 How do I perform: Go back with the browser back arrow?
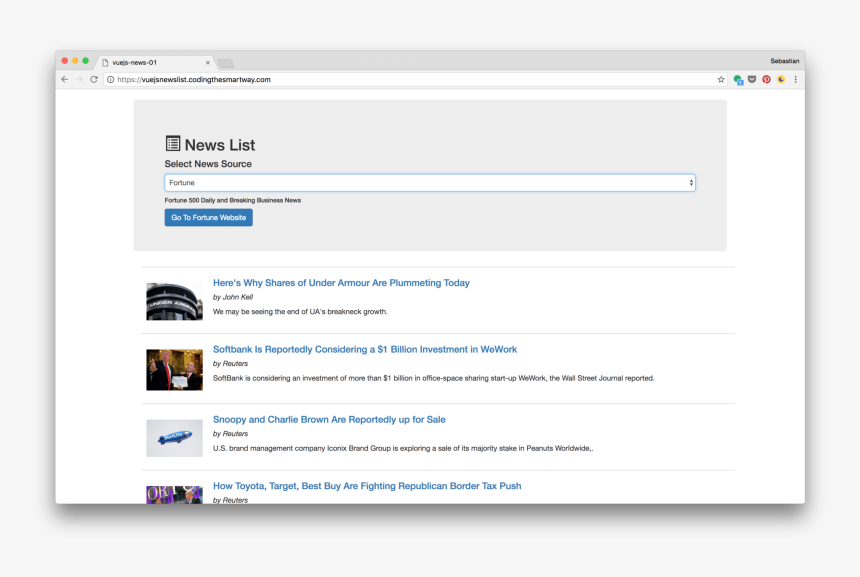click(x=65, y=80)
